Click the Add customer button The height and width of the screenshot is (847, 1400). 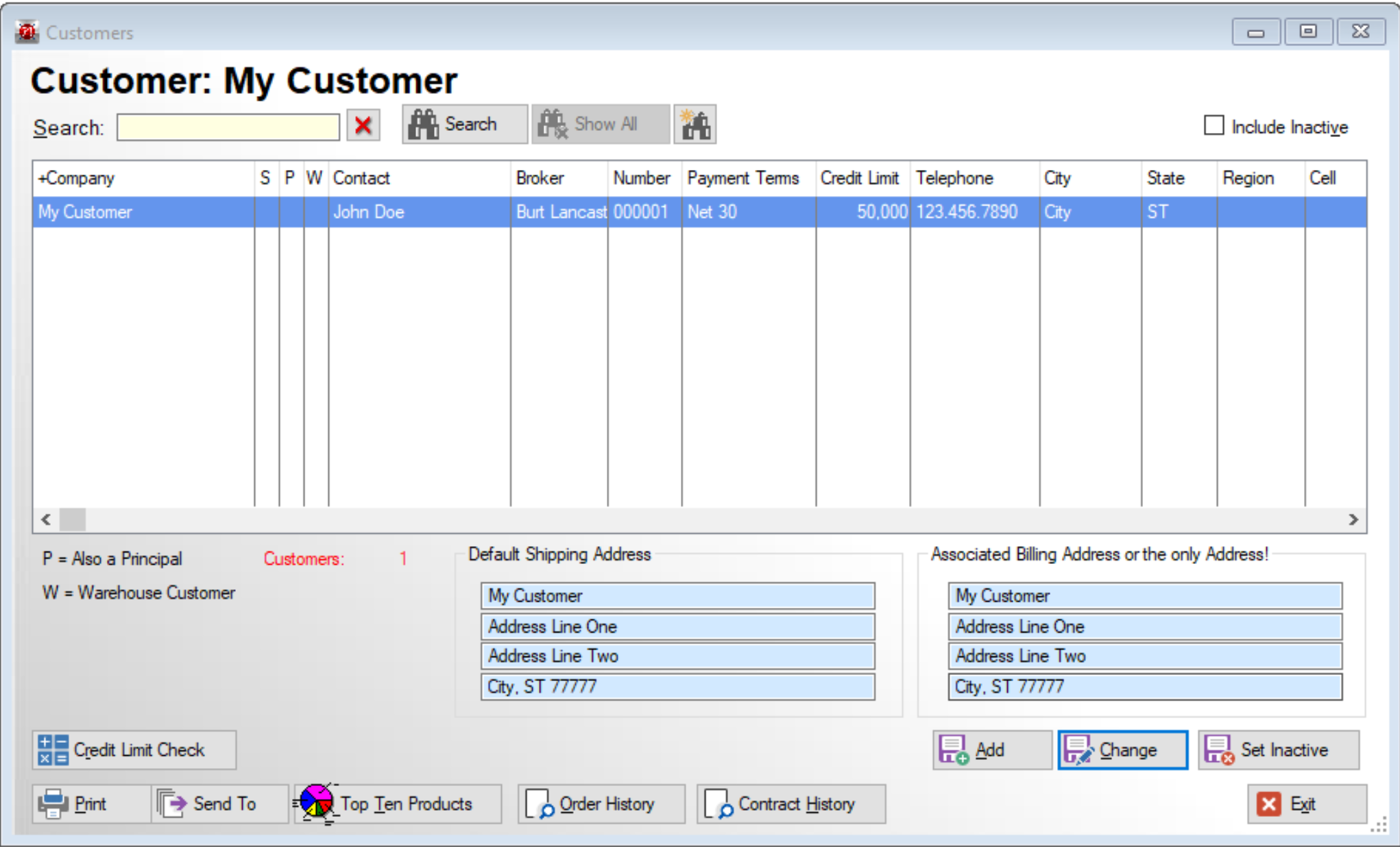(992, 750)
